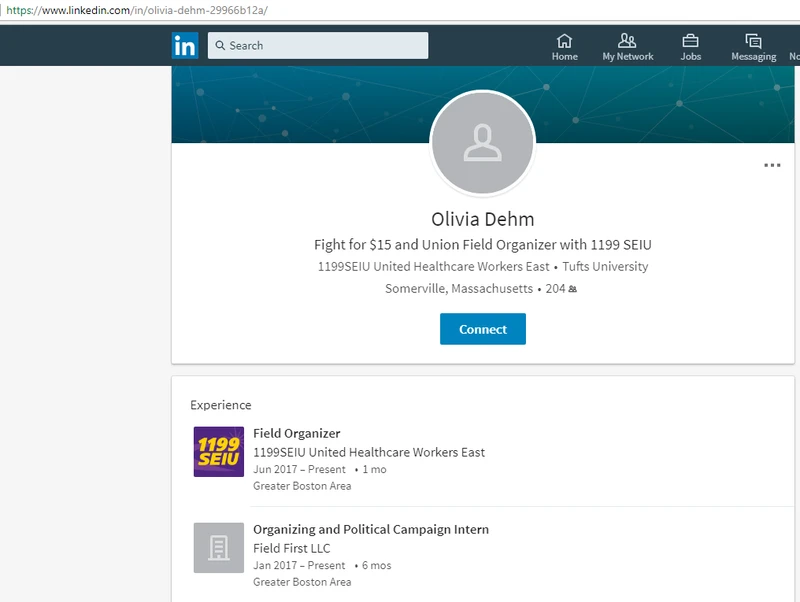Open the three-dot more options menu

point(772,165)
